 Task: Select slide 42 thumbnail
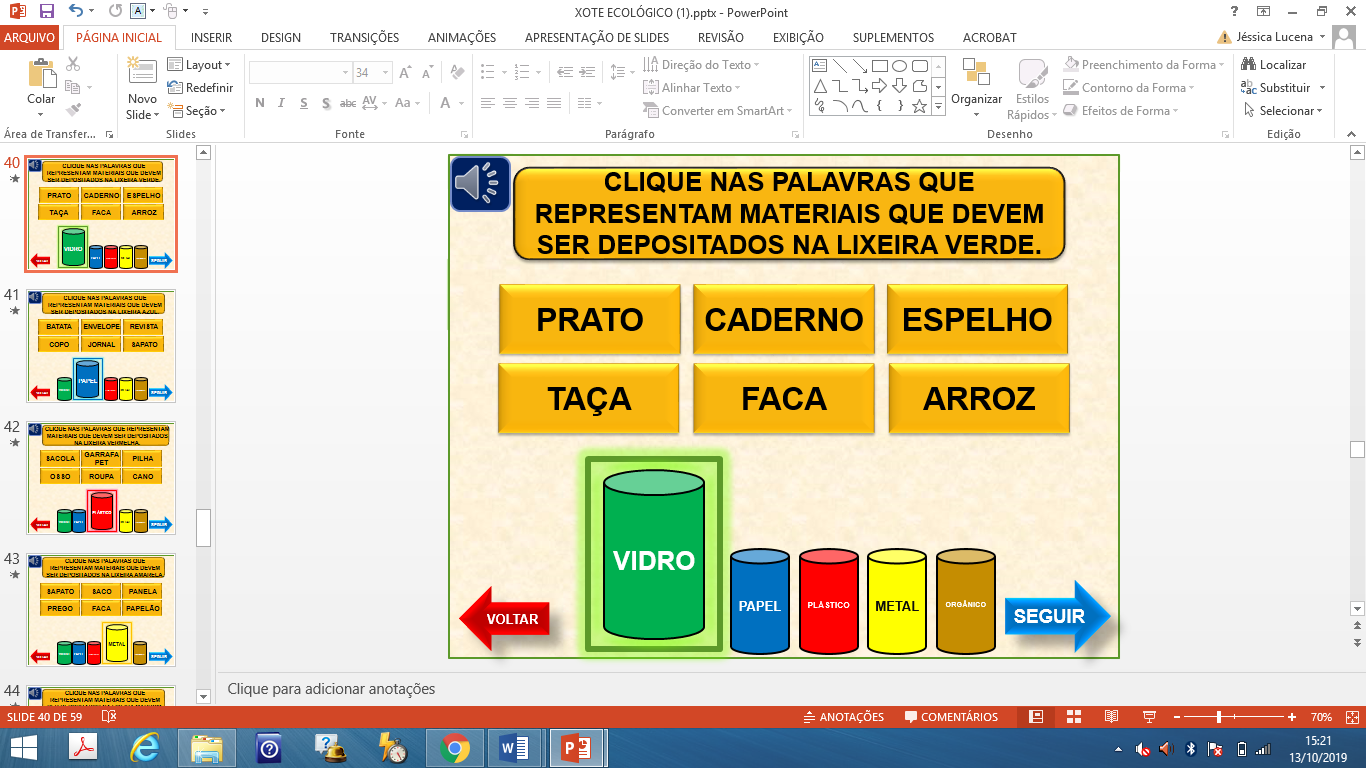tap(101, 478)
